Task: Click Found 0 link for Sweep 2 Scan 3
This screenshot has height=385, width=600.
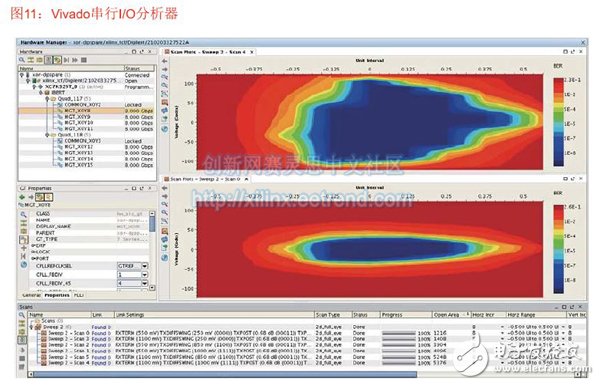Action: point(101,339)
